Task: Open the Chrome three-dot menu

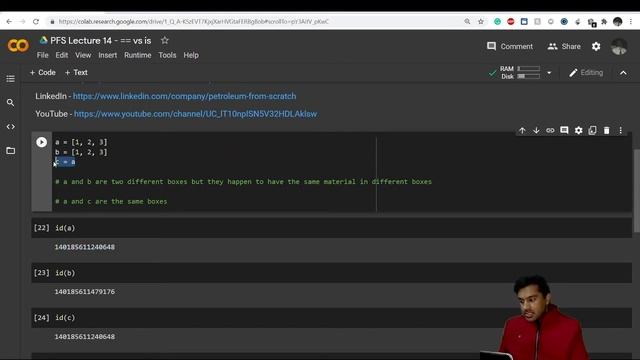Action: pos(631,22)
